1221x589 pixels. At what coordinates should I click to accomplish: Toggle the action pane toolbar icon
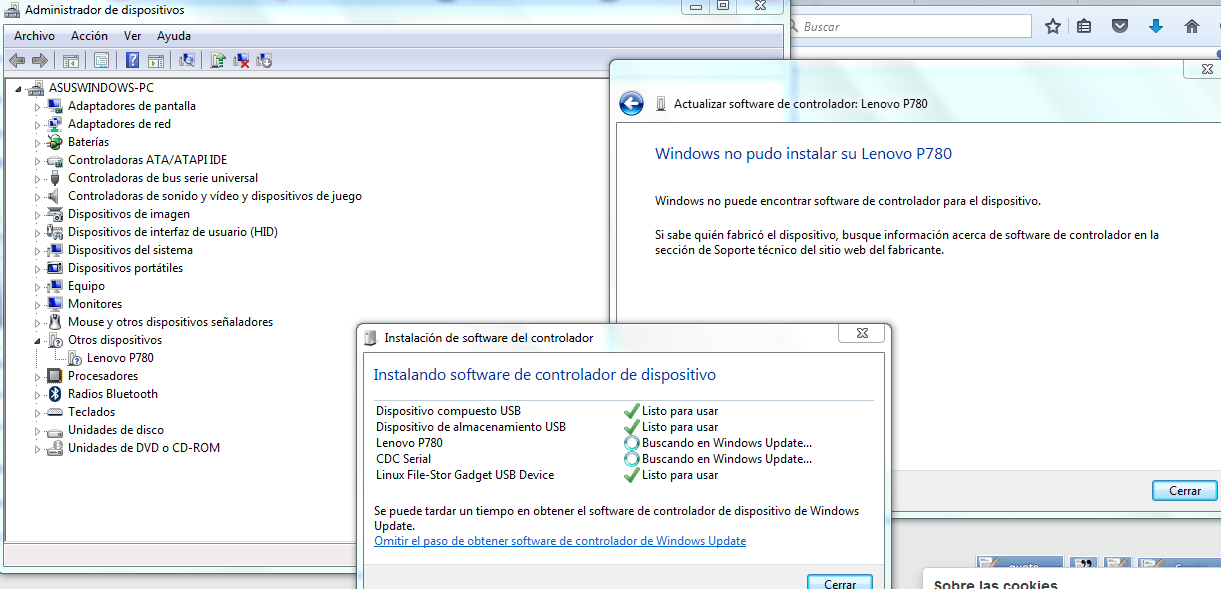click(x=156, y=60)
